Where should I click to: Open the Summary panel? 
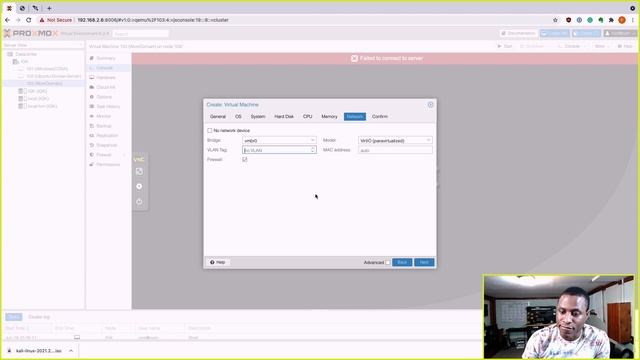pyautogui.click(x=105, y=58)
